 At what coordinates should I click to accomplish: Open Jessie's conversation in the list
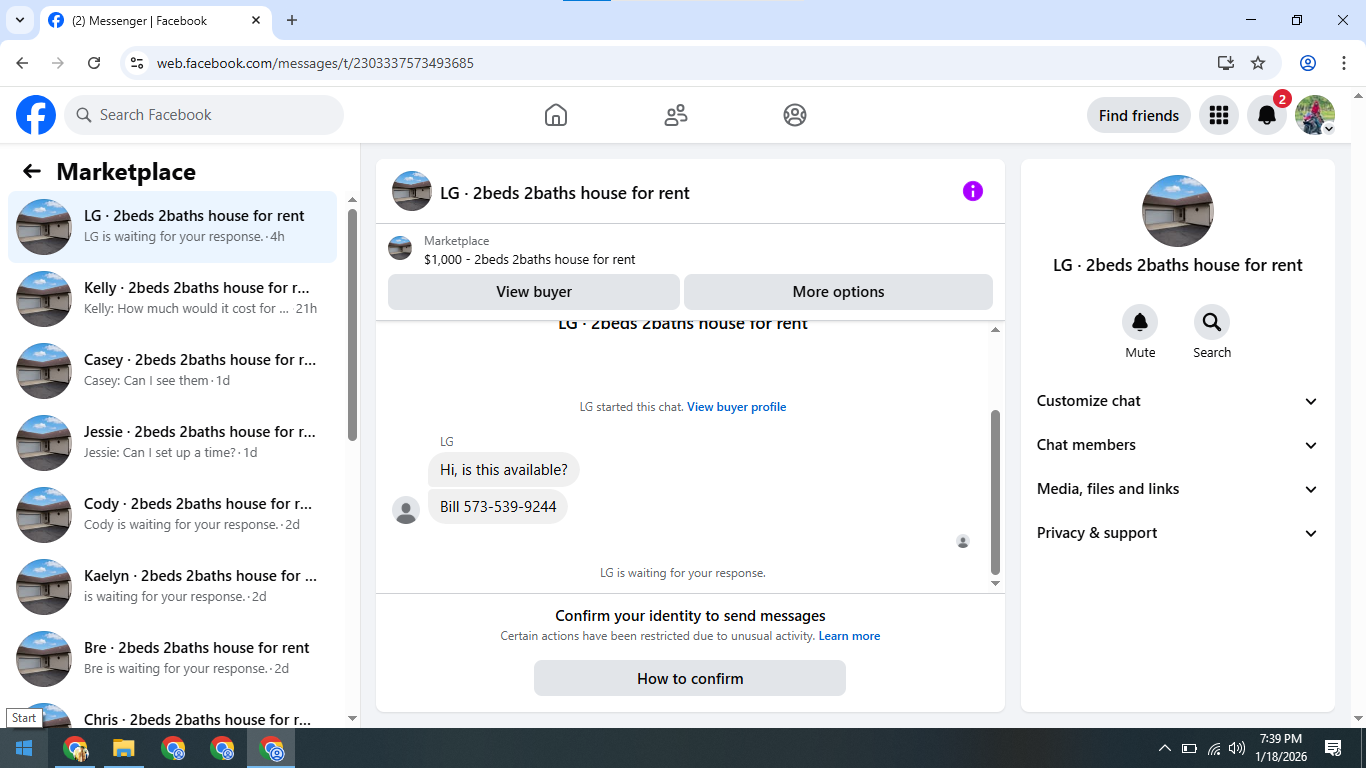point(173,443)
